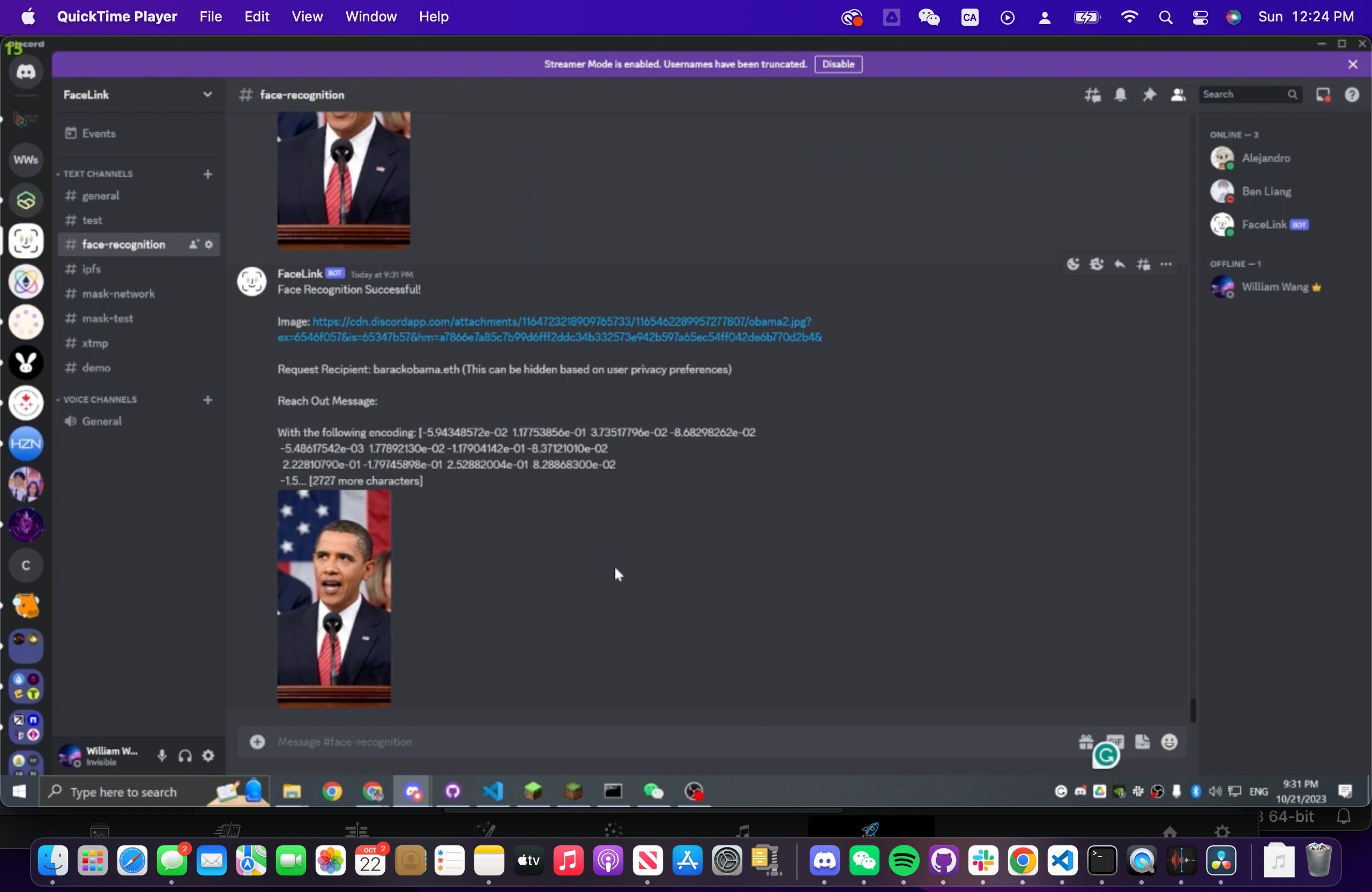Viewport: 1372px width, 892px height.
Task: Create thread from FaceLink message
Action: 1144,265
